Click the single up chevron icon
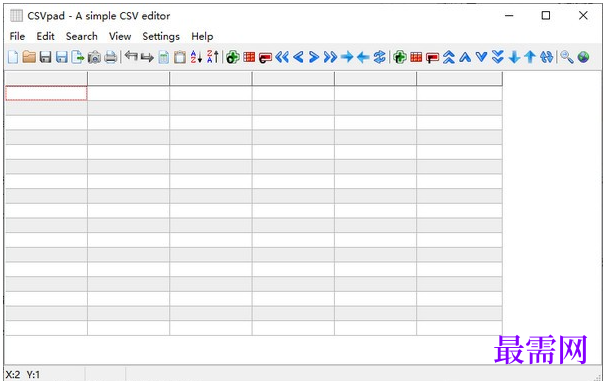 click(x=465, y=57)
